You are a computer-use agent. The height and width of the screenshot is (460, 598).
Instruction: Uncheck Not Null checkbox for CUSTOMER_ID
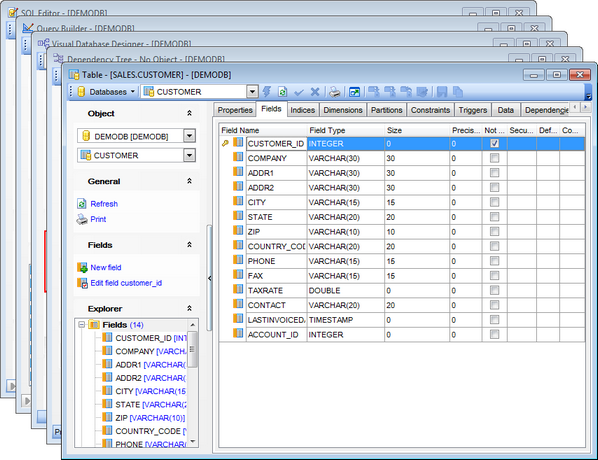pyautogui.click(x=495, y=143)
